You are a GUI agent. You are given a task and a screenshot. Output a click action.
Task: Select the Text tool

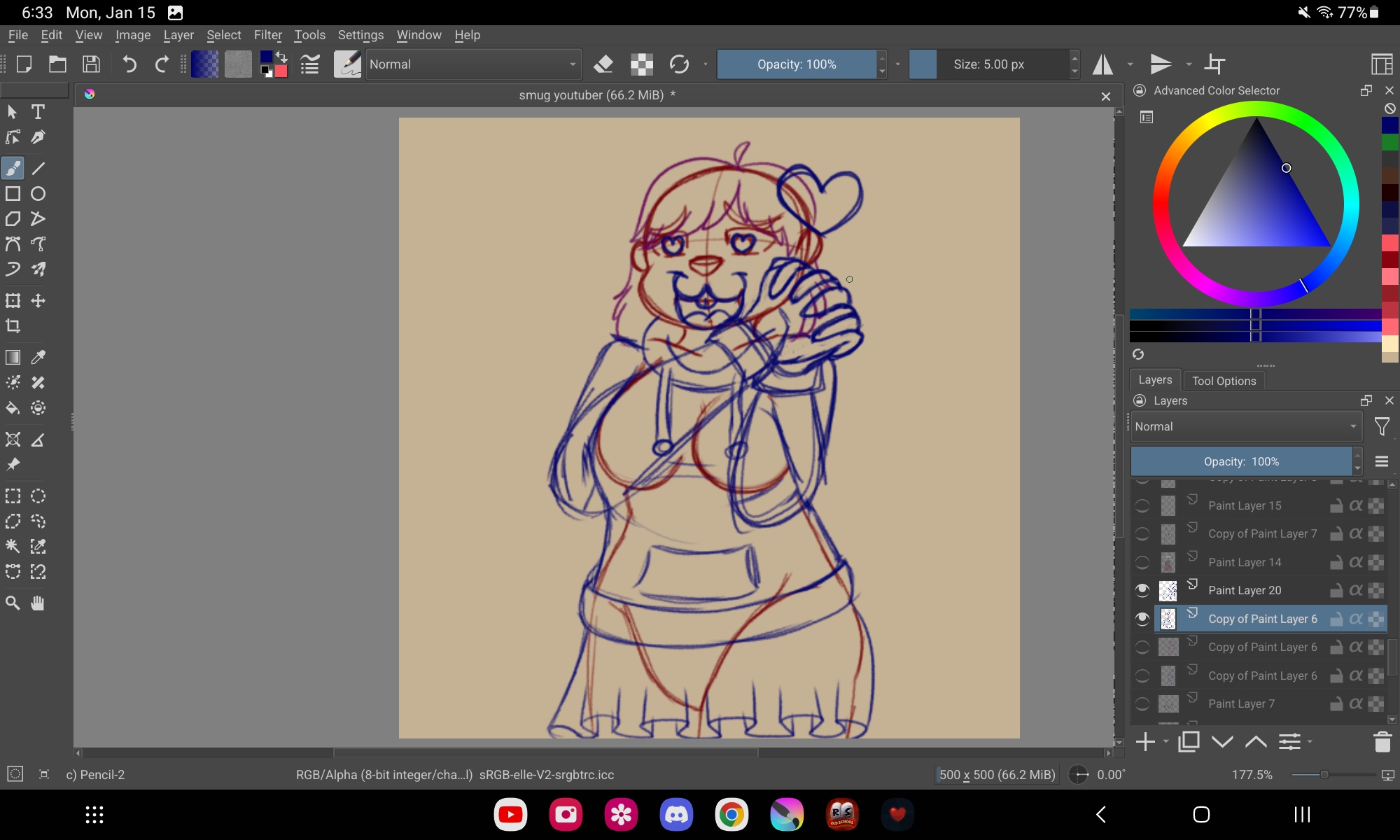coord(38,112)
